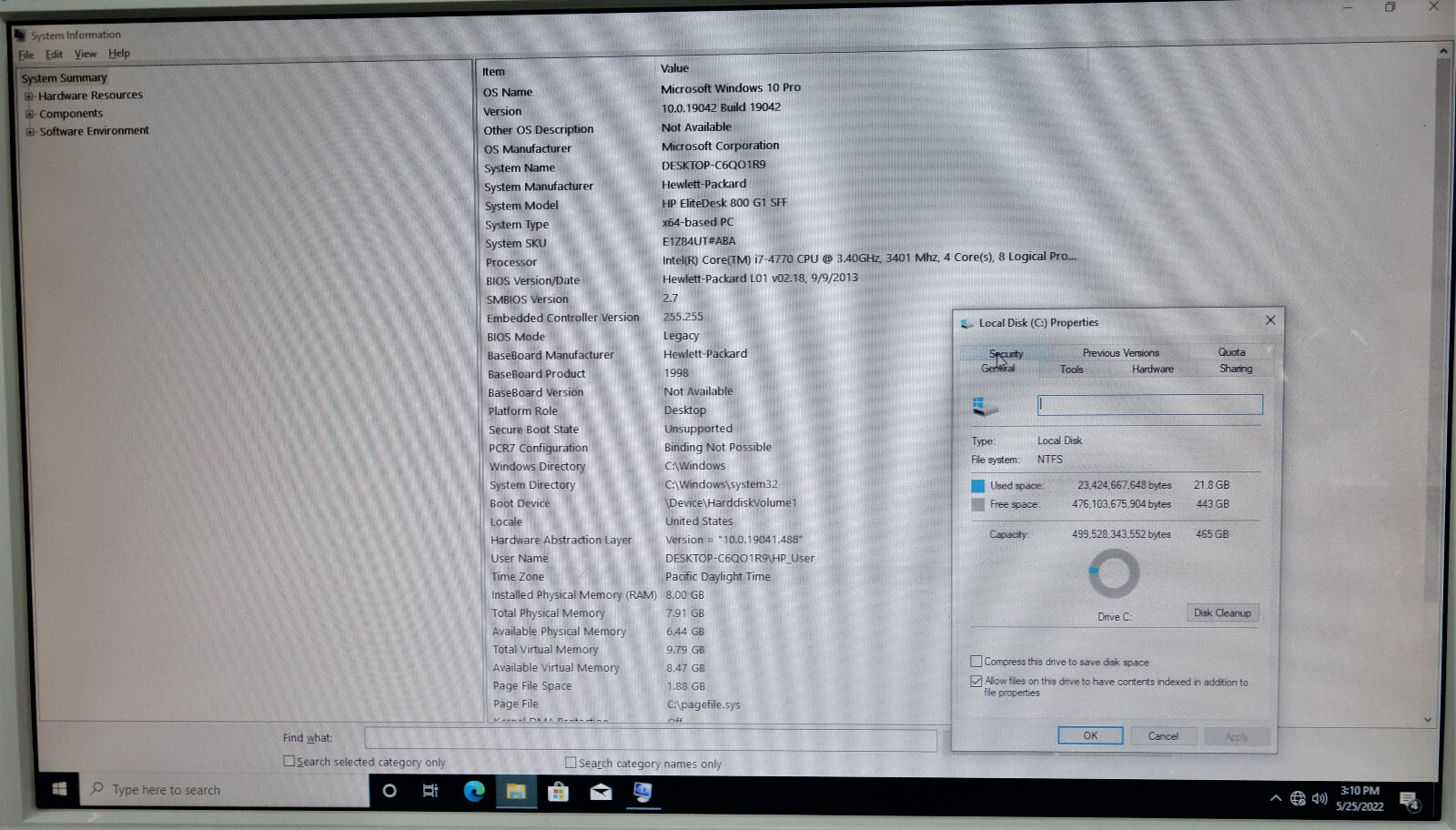The height and width of the screenshot is (830, 1456).
Task: Click DESKTOP-C6QO1R9 system name value
Action: pos(713,165)
